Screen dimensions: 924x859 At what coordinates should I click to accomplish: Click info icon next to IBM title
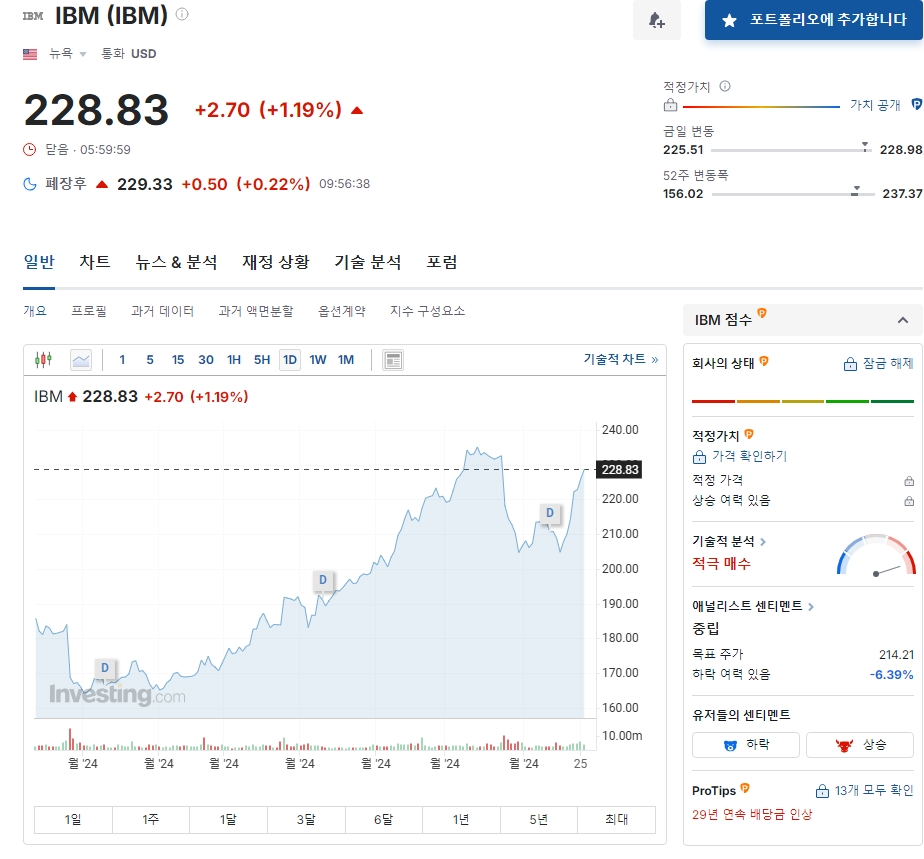(x=182, y=14)
